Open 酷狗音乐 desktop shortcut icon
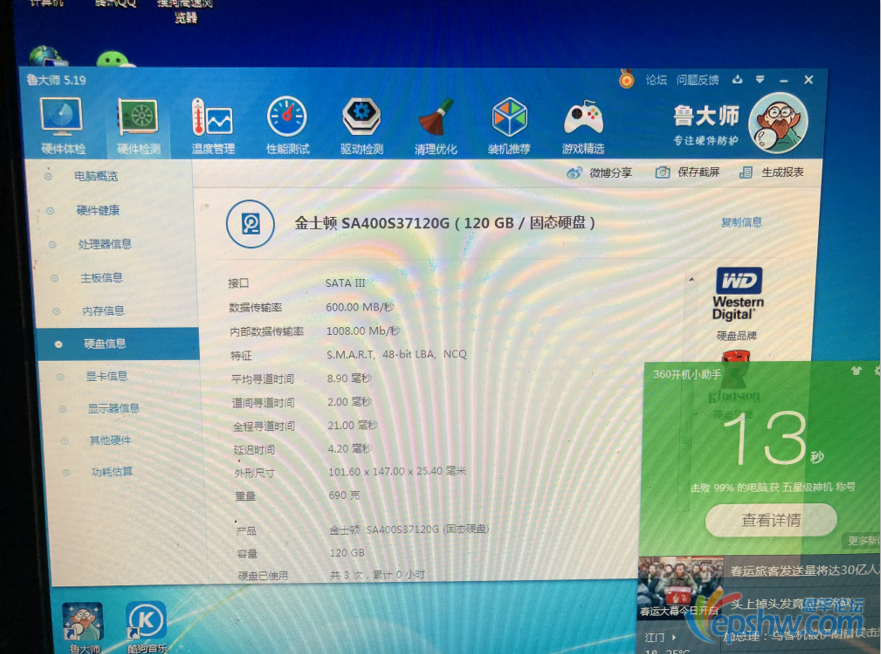This screenshot has width=881, height=654. click(x=146, y=626)
